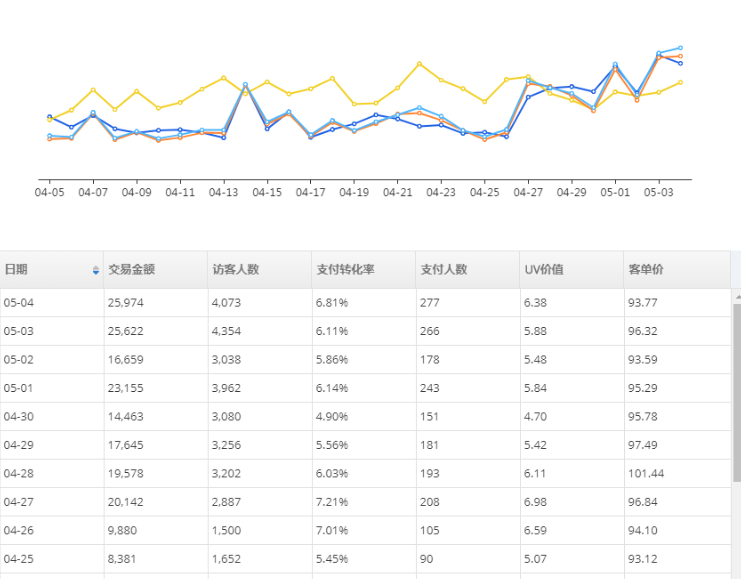Click transaction amount 20,142
Screen dimensions: 741x579
125,502
